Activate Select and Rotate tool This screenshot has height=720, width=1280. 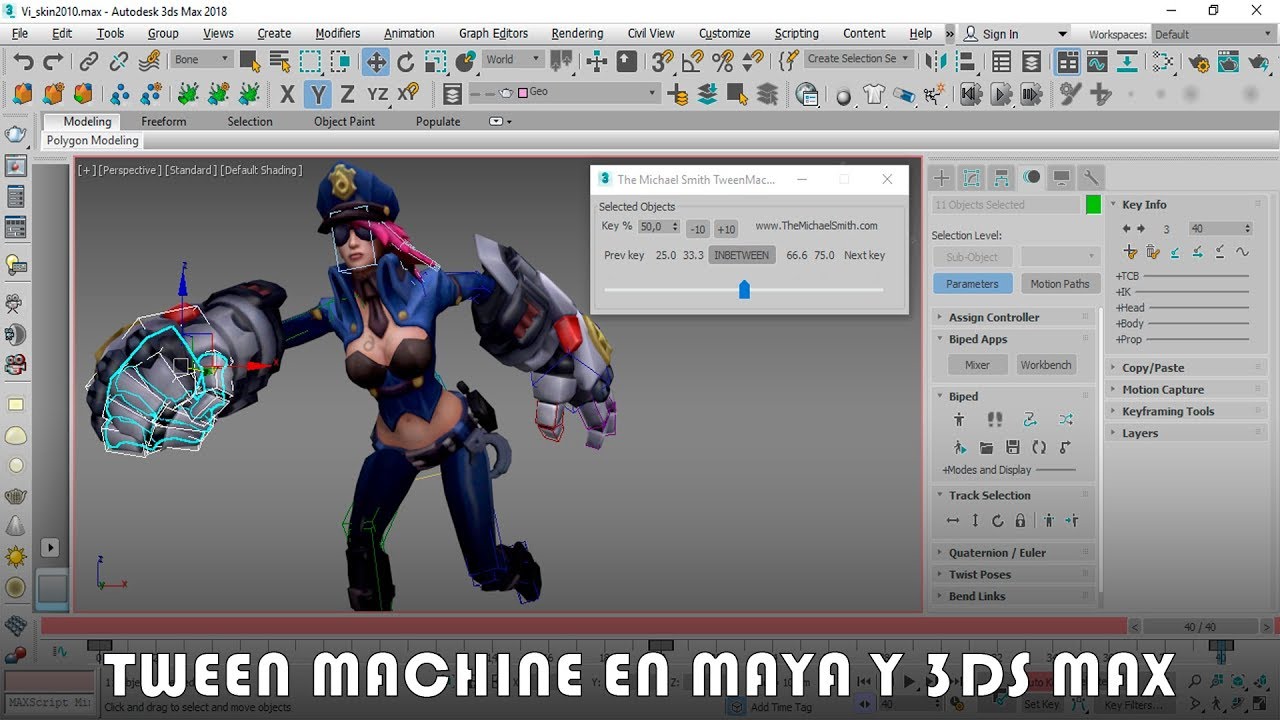(406, 61)
